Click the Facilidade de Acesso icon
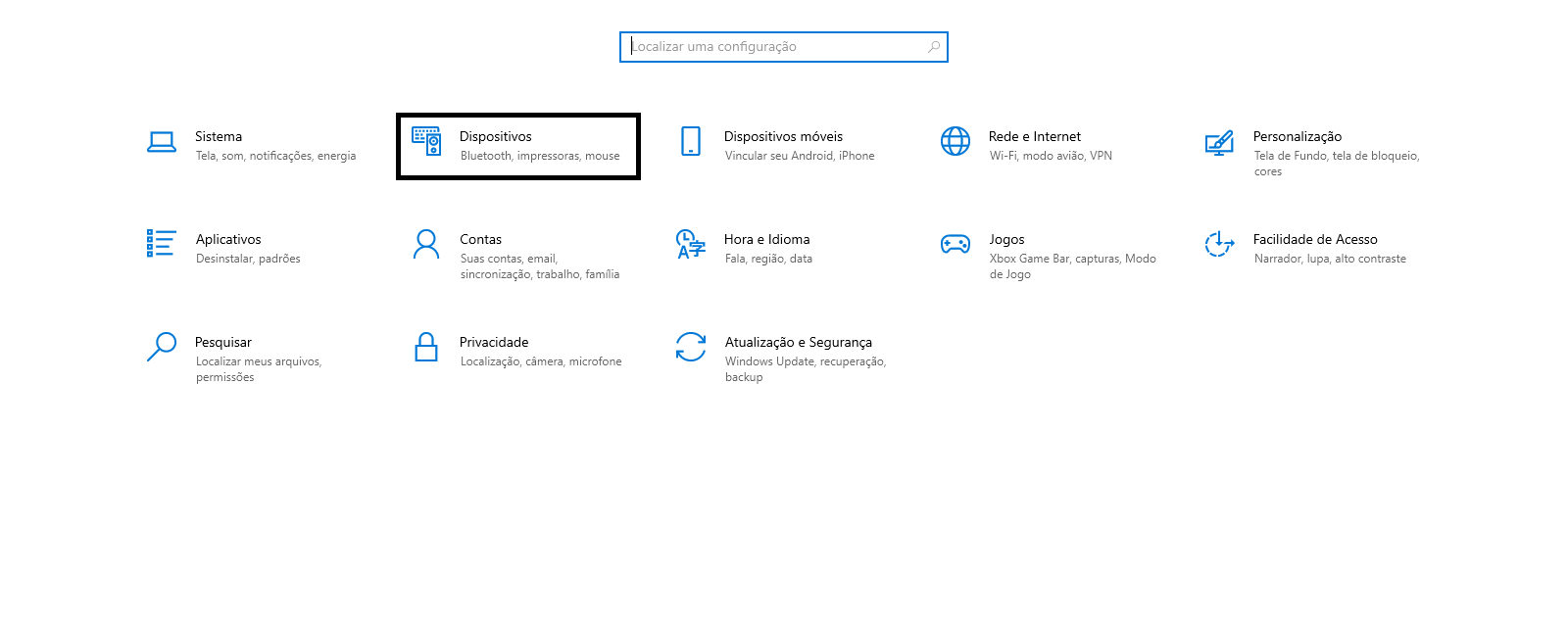This screenshot has width=1568, height=623. click(x=1219, y=244)
